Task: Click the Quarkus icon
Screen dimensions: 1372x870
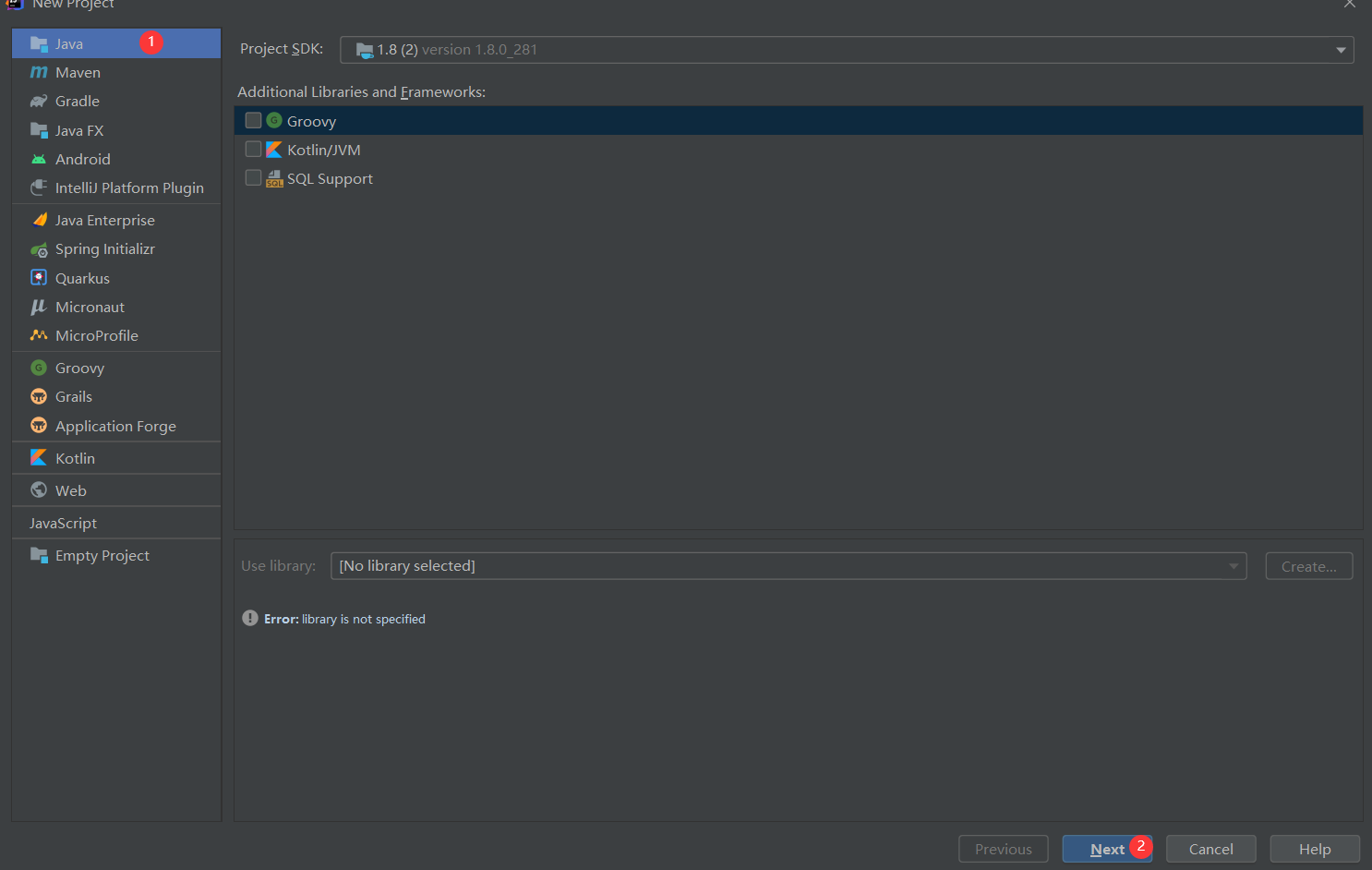Action: [x=39, y=278]
